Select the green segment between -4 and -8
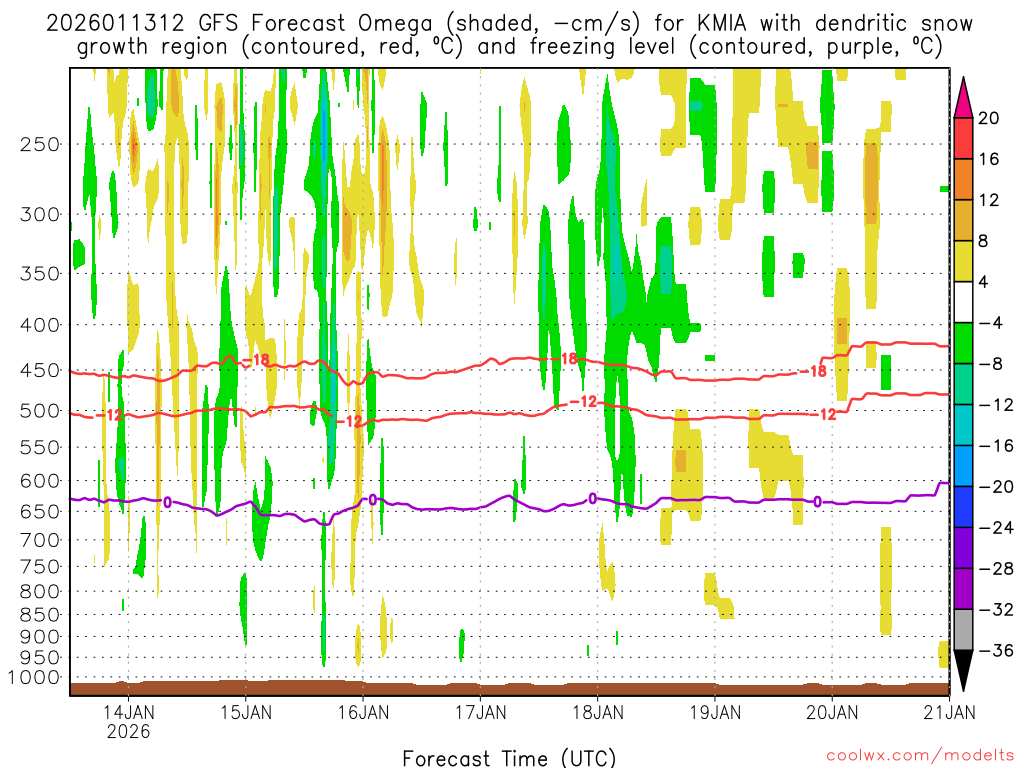The height and width of the screenshot is (768, 1024). pyautogui.click(x=964, y=343)
